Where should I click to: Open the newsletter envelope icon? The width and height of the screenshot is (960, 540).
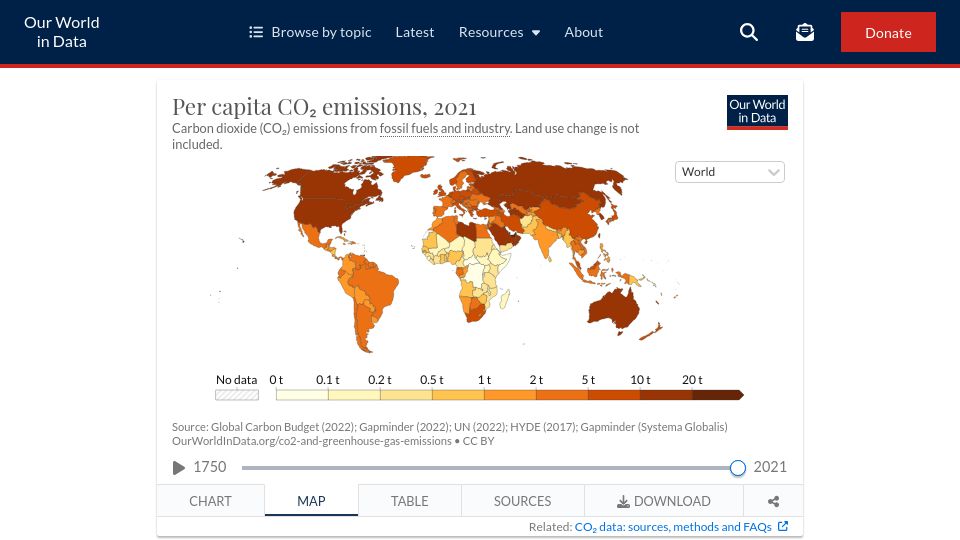click(x=804, y=32)
